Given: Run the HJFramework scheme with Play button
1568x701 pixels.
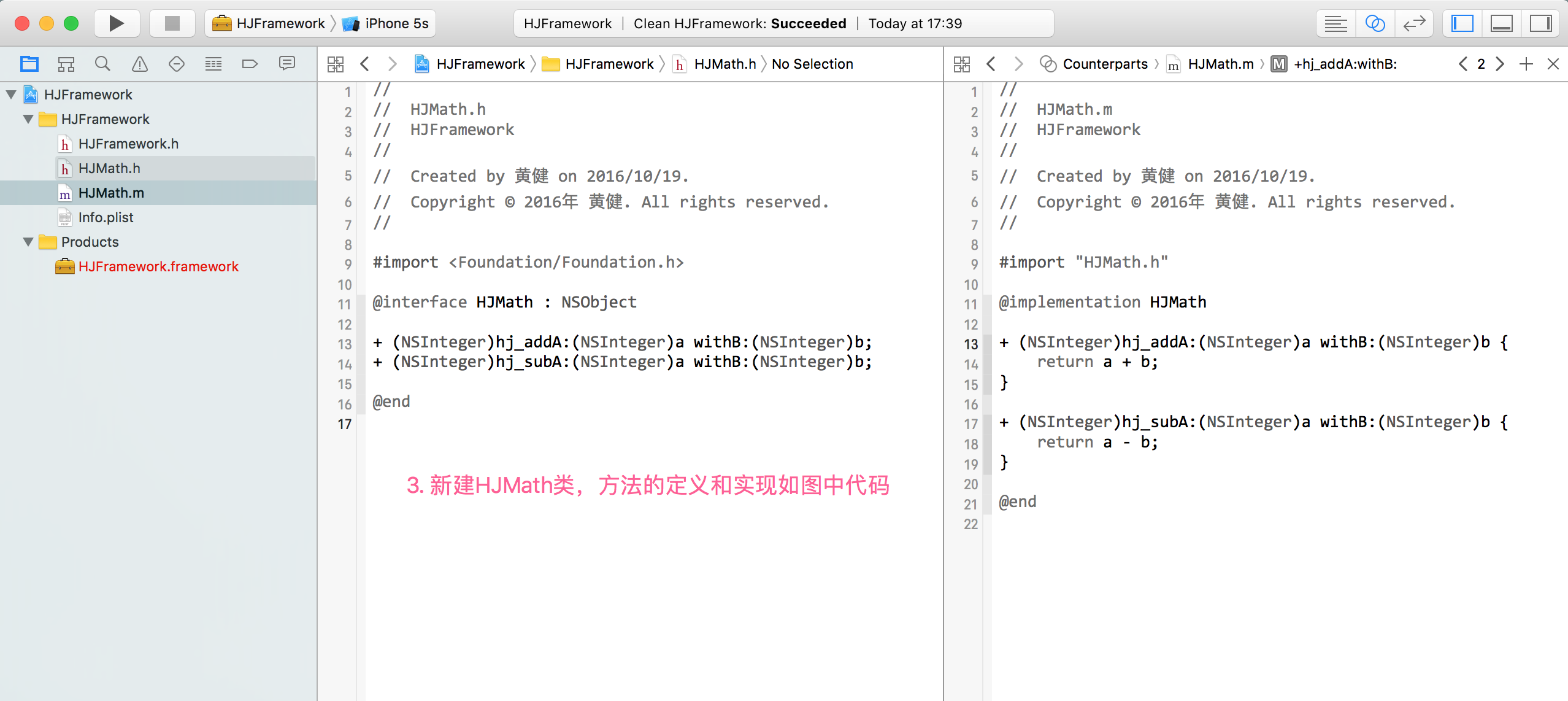Looking at the screenshot, I should pos(117,23).
